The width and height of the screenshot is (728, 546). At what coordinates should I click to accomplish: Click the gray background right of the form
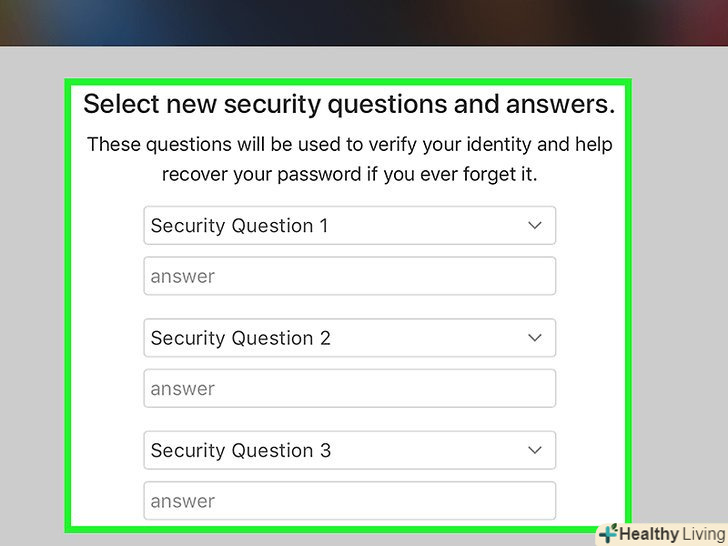tap(680, 300)
